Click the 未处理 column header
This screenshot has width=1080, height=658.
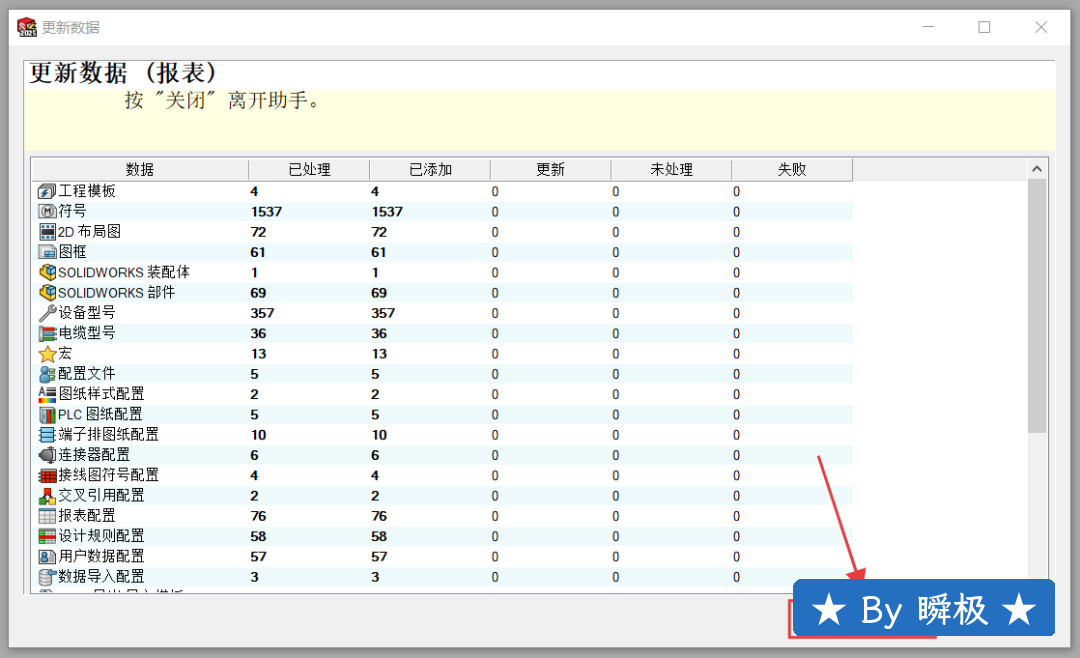click(x=671, y=169)
